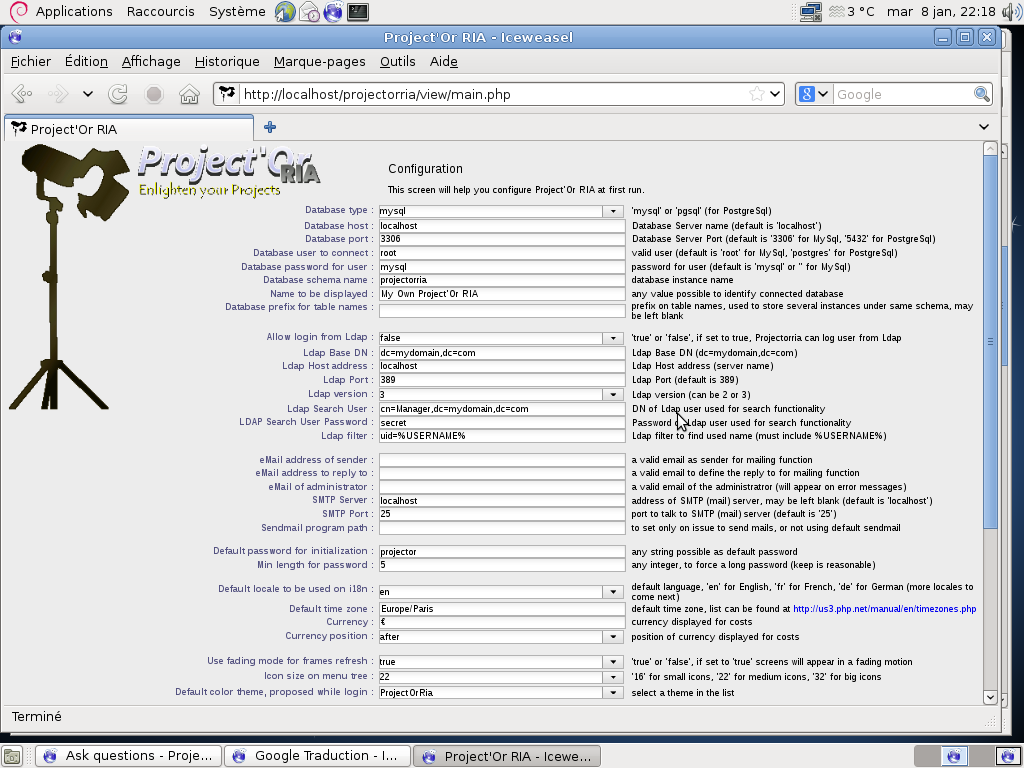This screenshot has height=768, width=1024.
Task: Open the php.net timezones link
Action: click(x=884, y=609)
